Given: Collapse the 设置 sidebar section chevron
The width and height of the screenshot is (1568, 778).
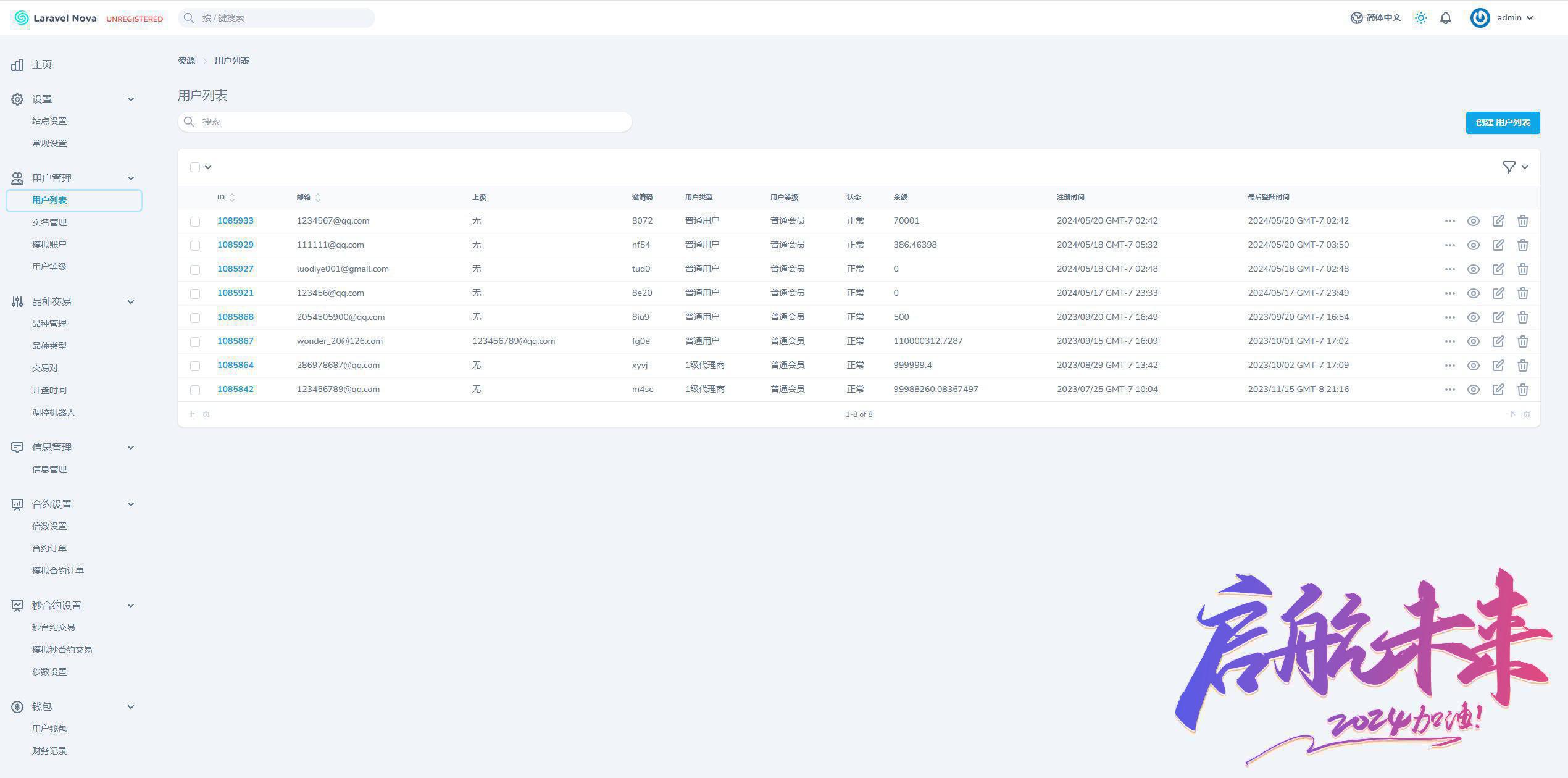Looking at the screenshot, I should pos(131,99).
